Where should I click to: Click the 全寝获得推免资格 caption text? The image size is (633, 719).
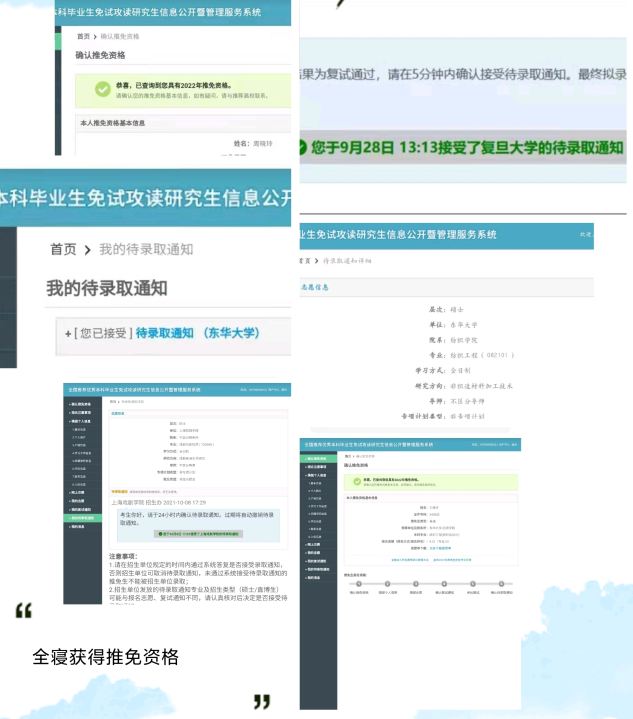pos(106,657)
